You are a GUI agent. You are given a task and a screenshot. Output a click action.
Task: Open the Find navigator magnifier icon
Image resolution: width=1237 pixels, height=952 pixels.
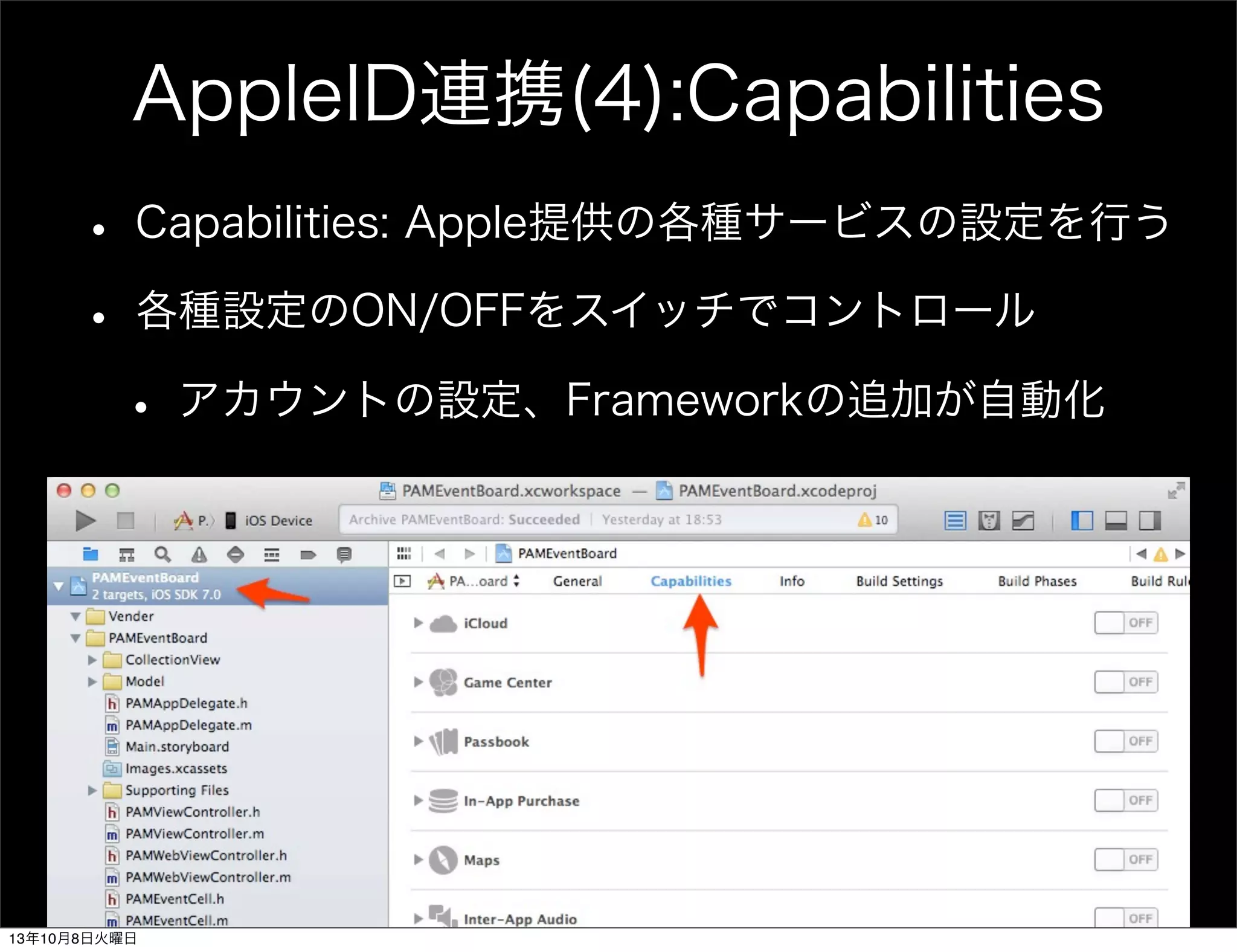[162, 554]
